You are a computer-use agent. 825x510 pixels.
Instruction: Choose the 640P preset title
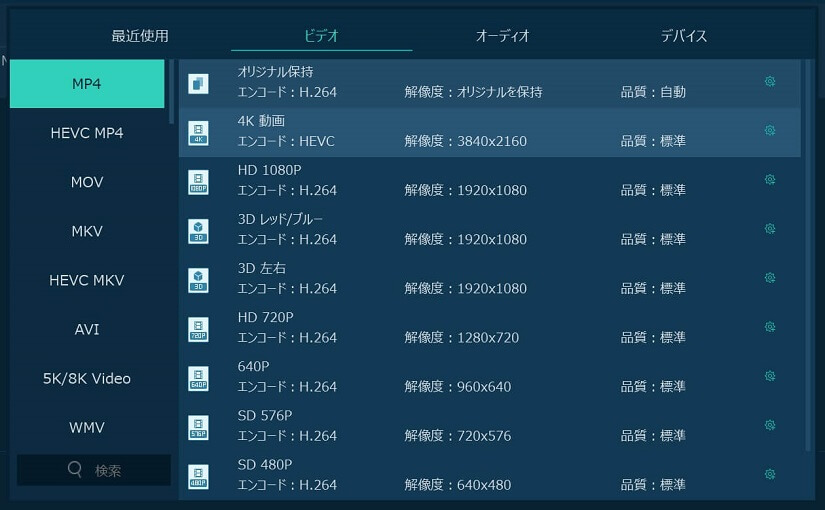tap(253, 366)
